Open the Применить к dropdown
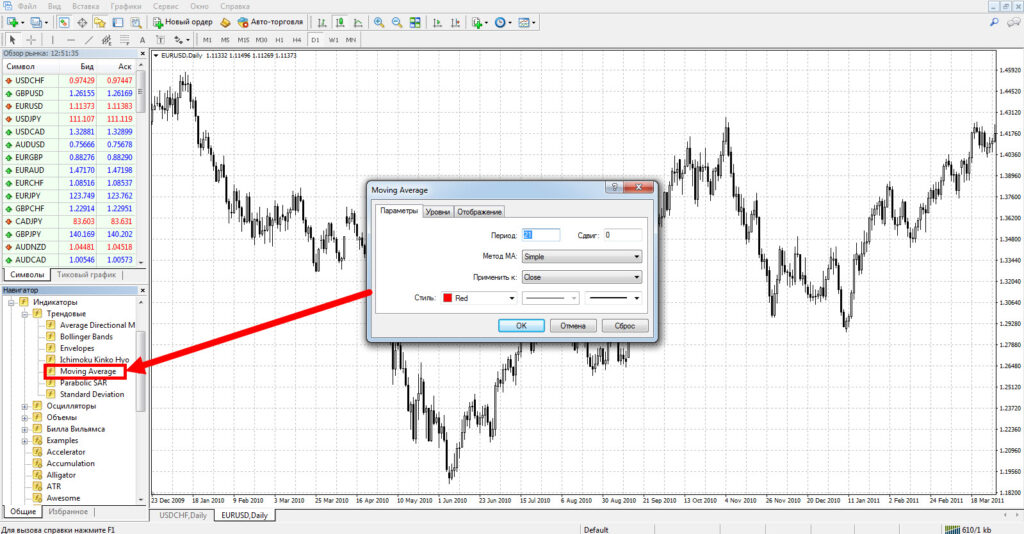 [x=581, y=277]
